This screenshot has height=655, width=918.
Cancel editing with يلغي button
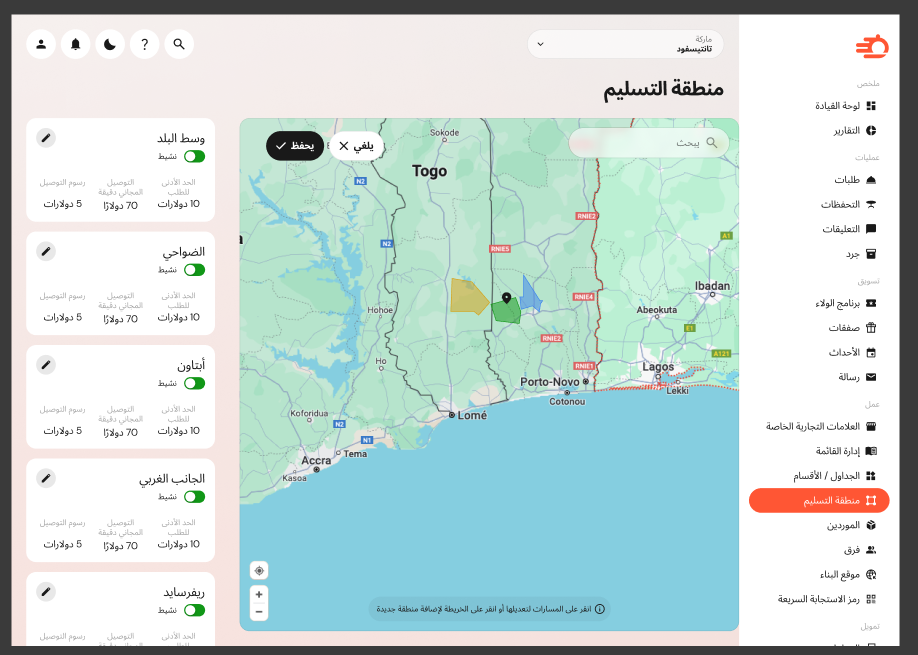pos(356,146)
